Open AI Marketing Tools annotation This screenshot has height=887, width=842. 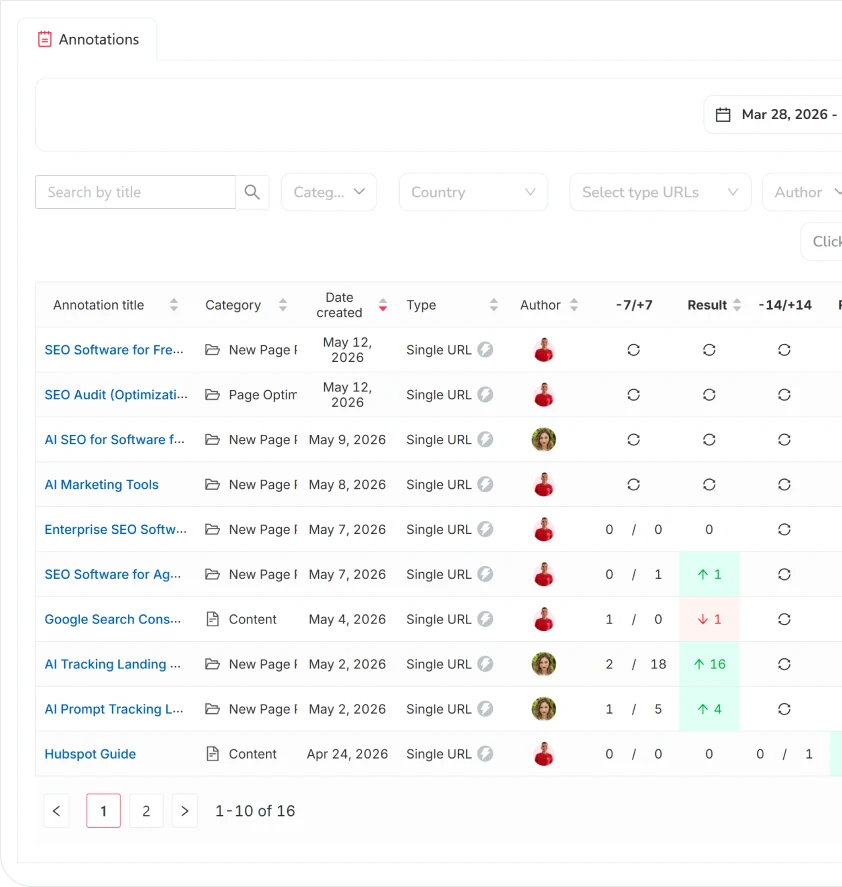[x=101, y=485]
